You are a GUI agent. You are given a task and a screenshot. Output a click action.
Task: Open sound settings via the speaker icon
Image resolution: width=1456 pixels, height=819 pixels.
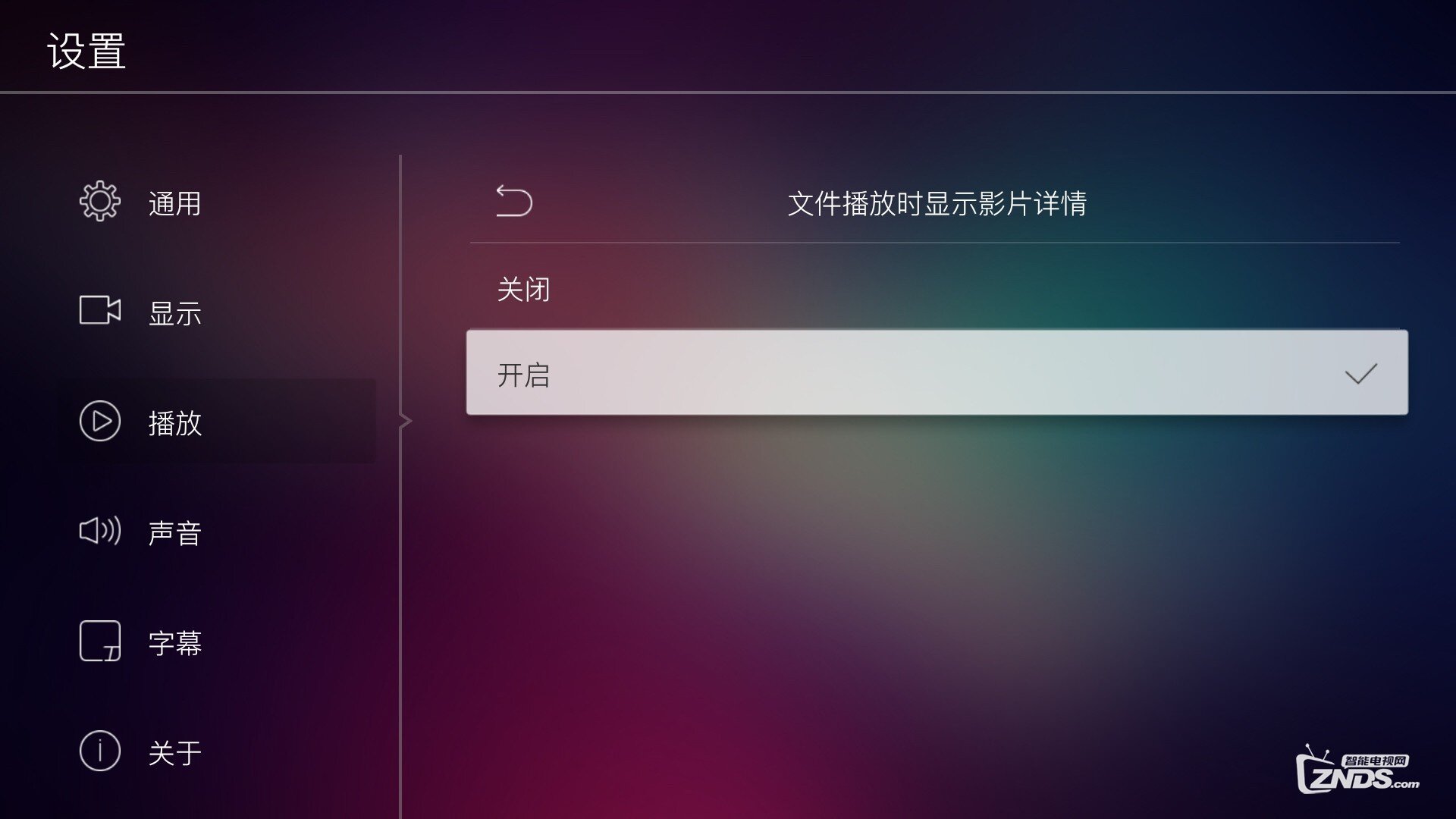point(100,531)
